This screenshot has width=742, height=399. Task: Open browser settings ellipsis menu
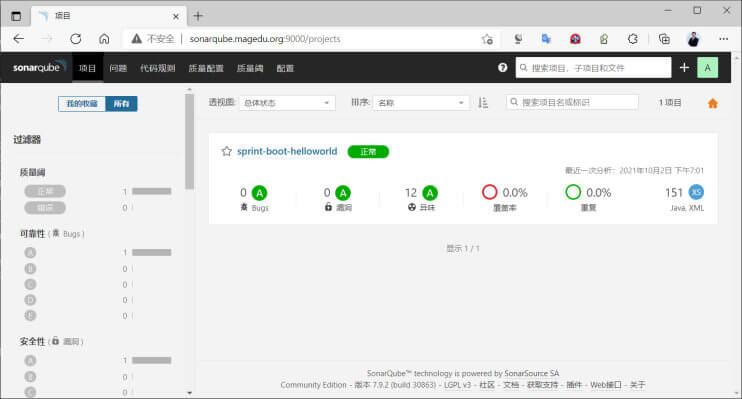(x=724, y=39)
